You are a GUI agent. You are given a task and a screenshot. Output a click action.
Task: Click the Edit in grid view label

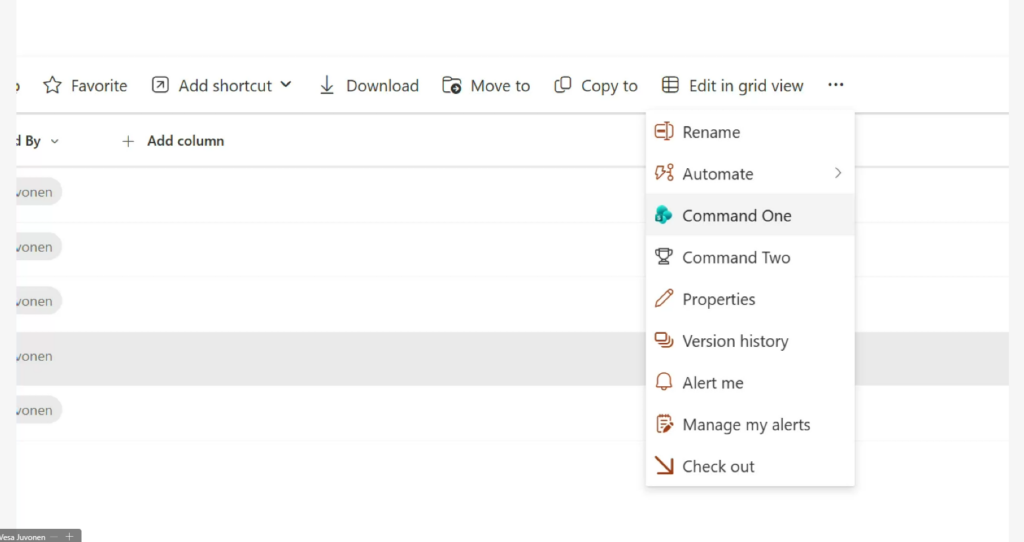(x=746, y=86)
